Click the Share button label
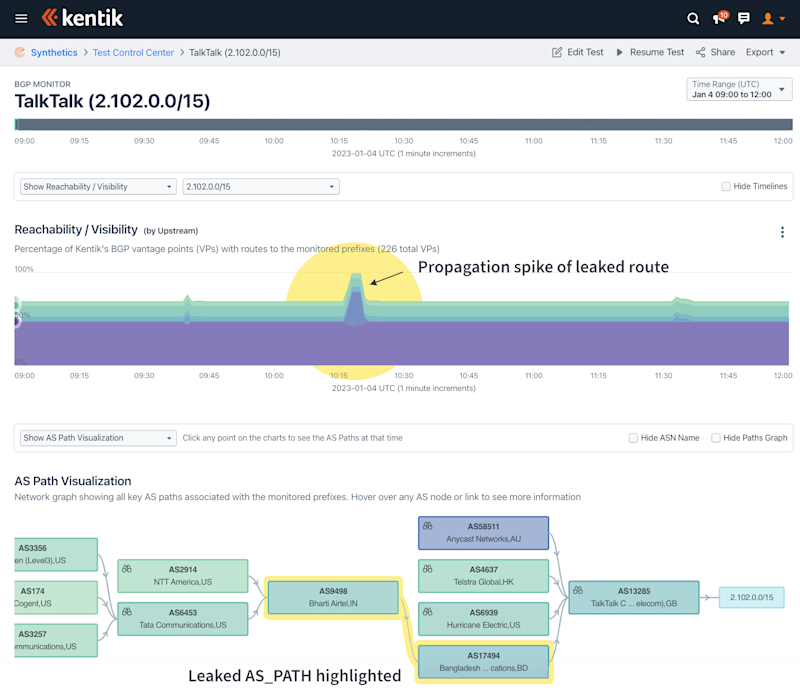Viewport: 800px width, 699px height. (x=722, y=52)
